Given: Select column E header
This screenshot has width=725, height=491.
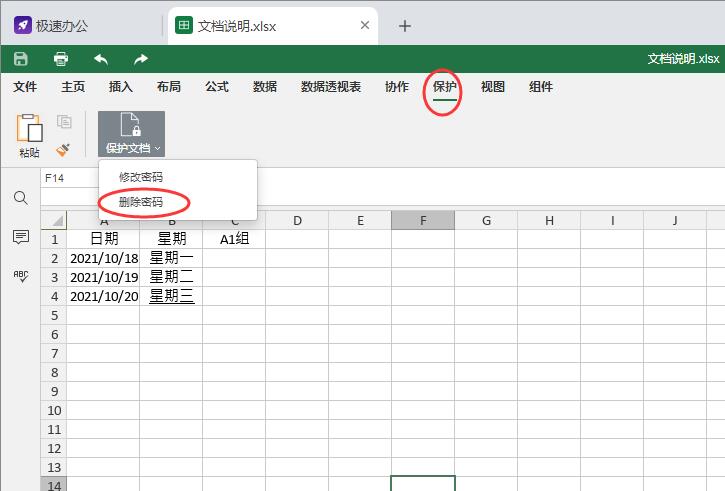Looking at the screenshot, I should (360, 221).
